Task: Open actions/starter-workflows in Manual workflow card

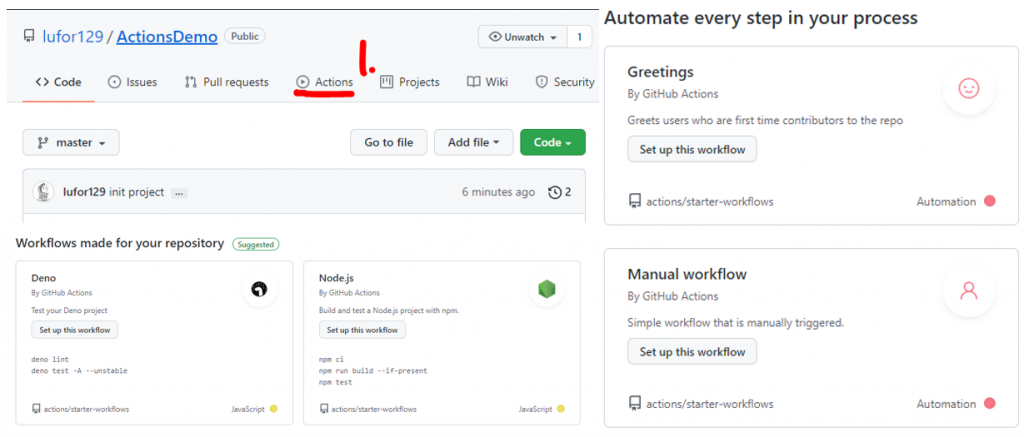Action: coord(710,404)
